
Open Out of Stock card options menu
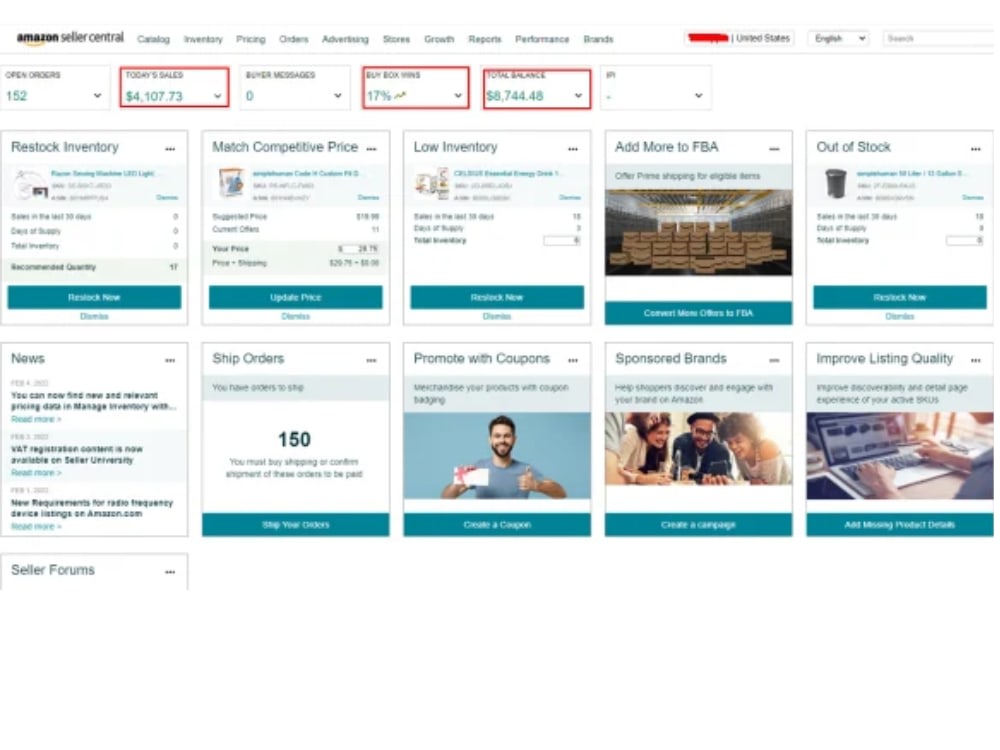coord(976,149)
